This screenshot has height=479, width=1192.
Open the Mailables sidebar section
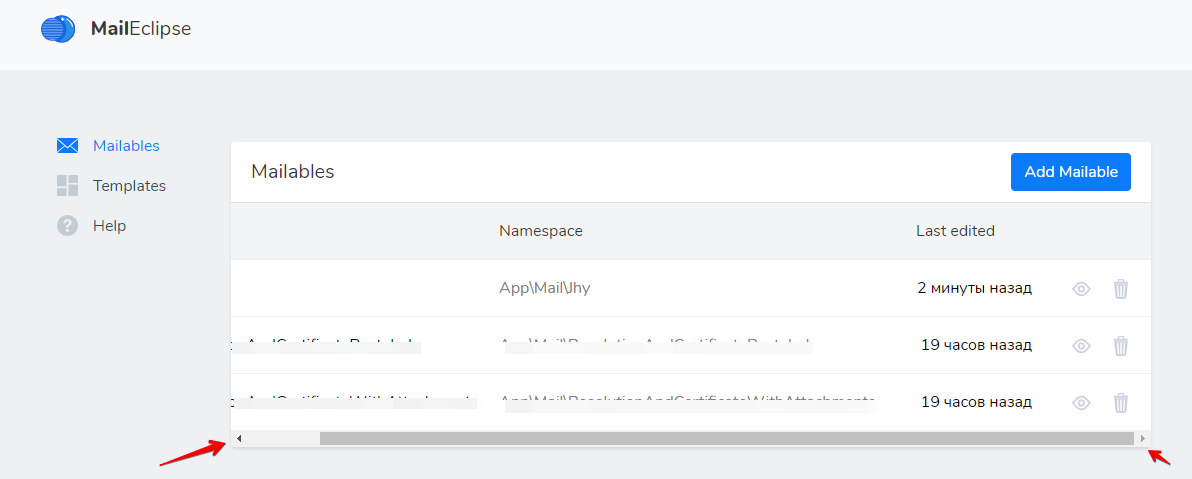pyautogui.click(x=126, y=146)
